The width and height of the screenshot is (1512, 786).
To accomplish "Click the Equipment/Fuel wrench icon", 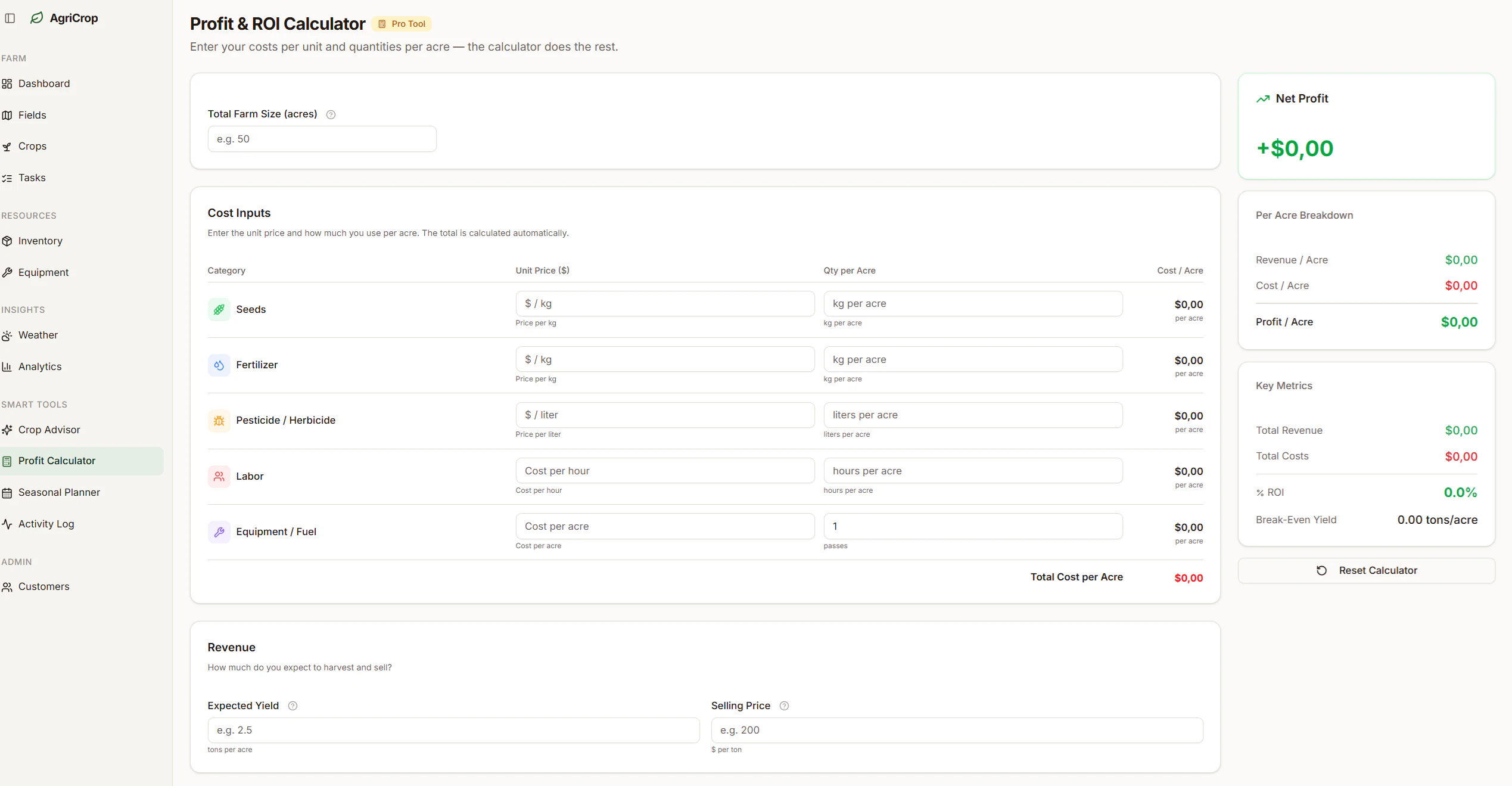I will click(219, 532).
